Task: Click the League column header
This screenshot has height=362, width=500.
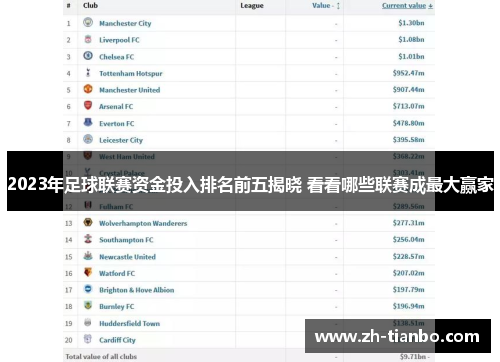Action: (x=252, y=6)
